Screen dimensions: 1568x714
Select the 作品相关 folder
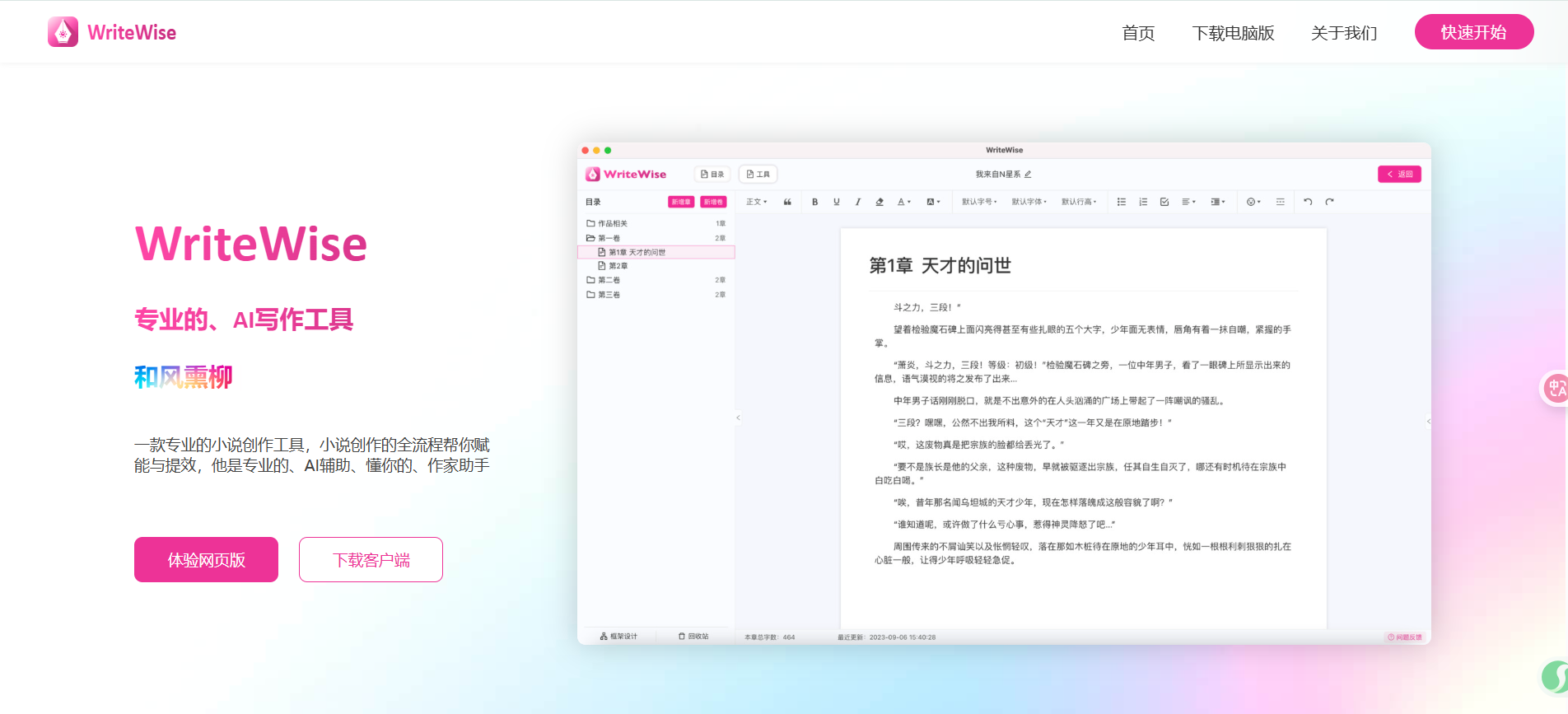click(656, 223)
